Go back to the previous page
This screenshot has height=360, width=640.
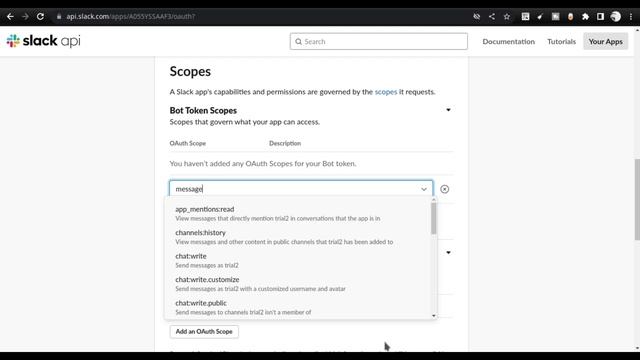(10, 16)
